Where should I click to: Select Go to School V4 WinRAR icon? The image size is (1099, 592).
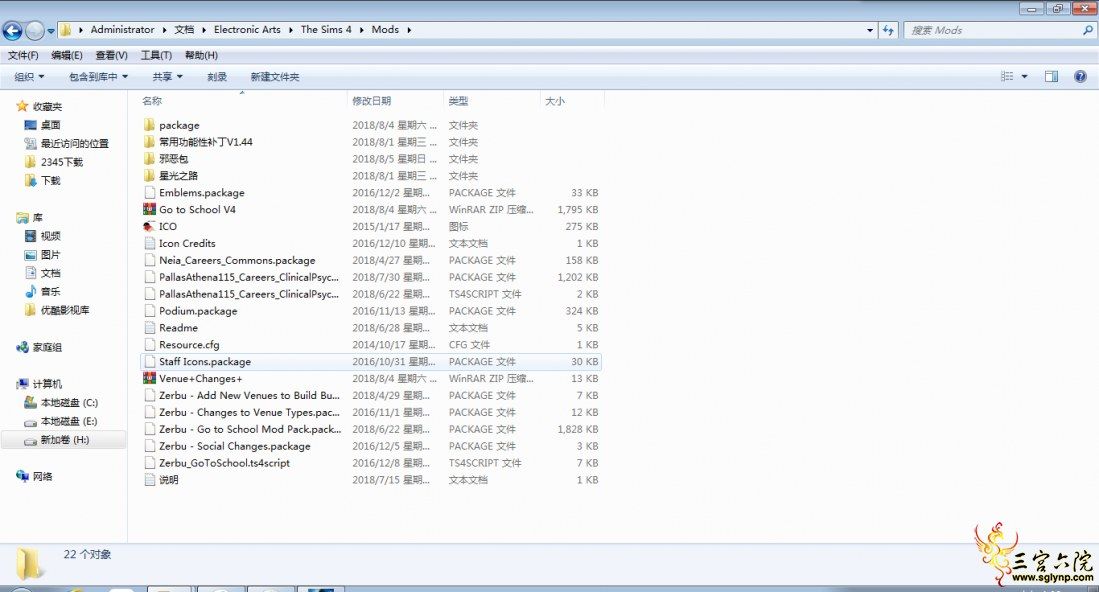(x=149, y=209)
